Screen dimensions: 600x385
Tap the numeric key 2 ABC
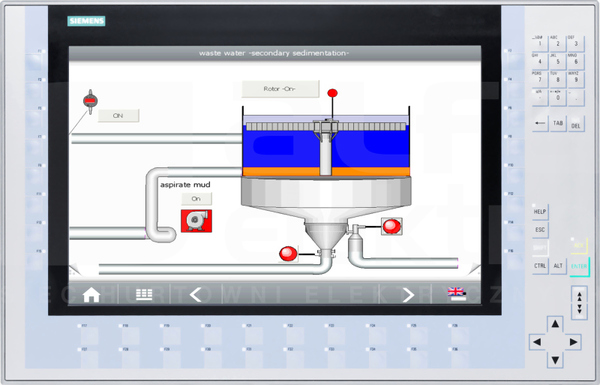pyautogui.click(x=558, y=43)
